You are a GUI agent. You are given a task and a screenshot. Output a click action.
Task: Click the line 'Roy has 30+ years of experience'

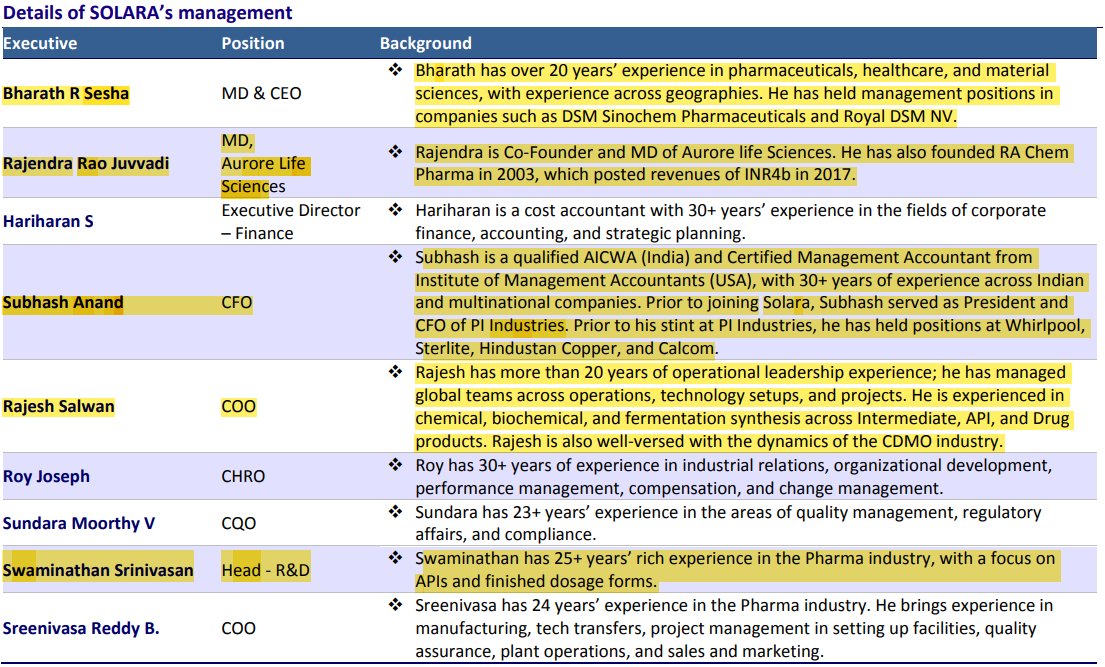click(734, 465)
